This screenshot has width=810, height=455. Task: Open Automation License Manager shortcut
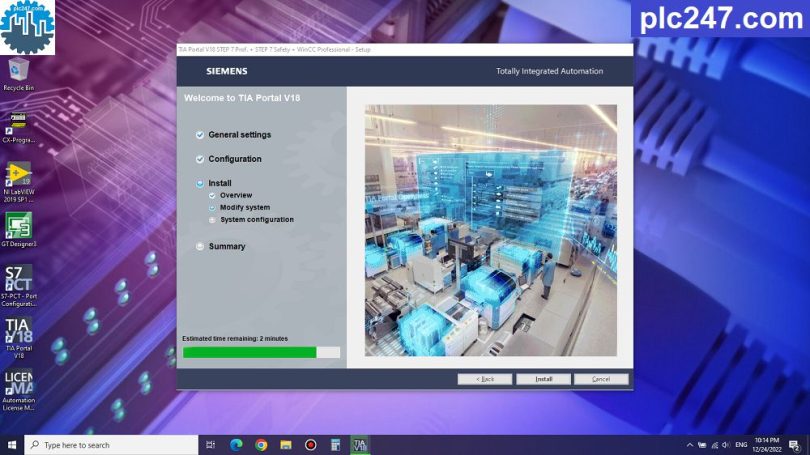tap(19, 390)
